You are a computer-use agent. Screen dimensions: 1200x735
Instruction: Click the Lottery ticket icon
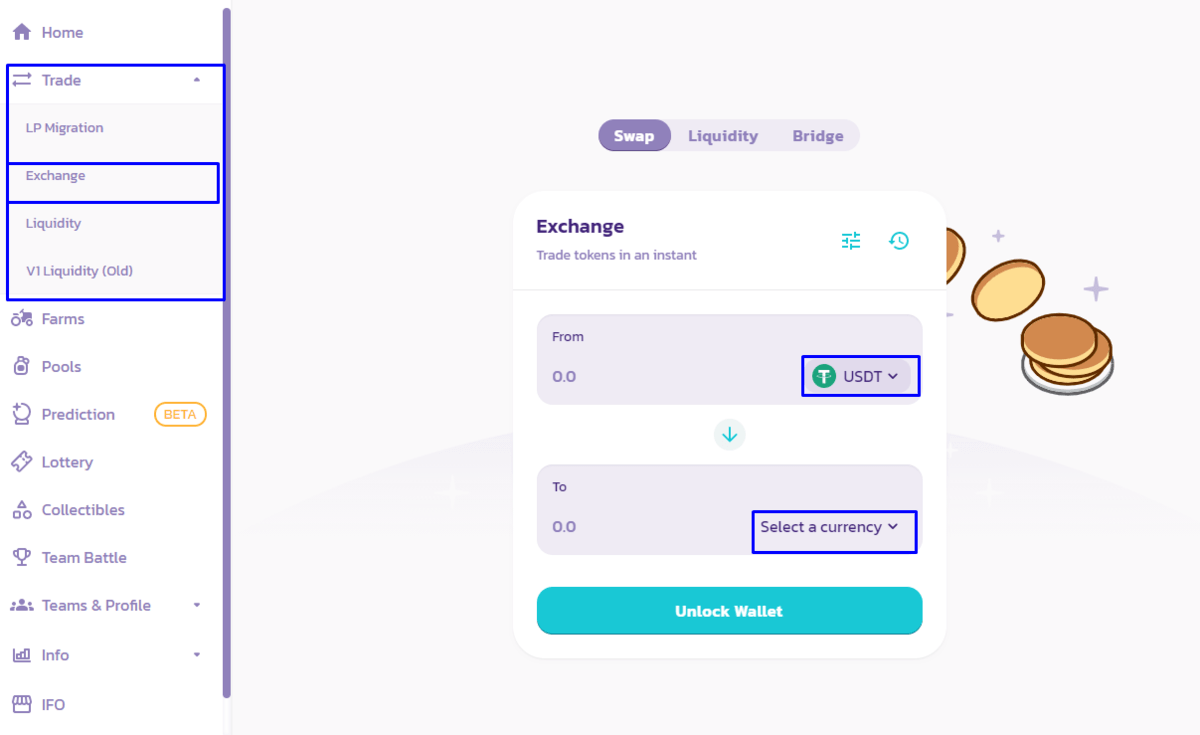click(x=22, y=462)
